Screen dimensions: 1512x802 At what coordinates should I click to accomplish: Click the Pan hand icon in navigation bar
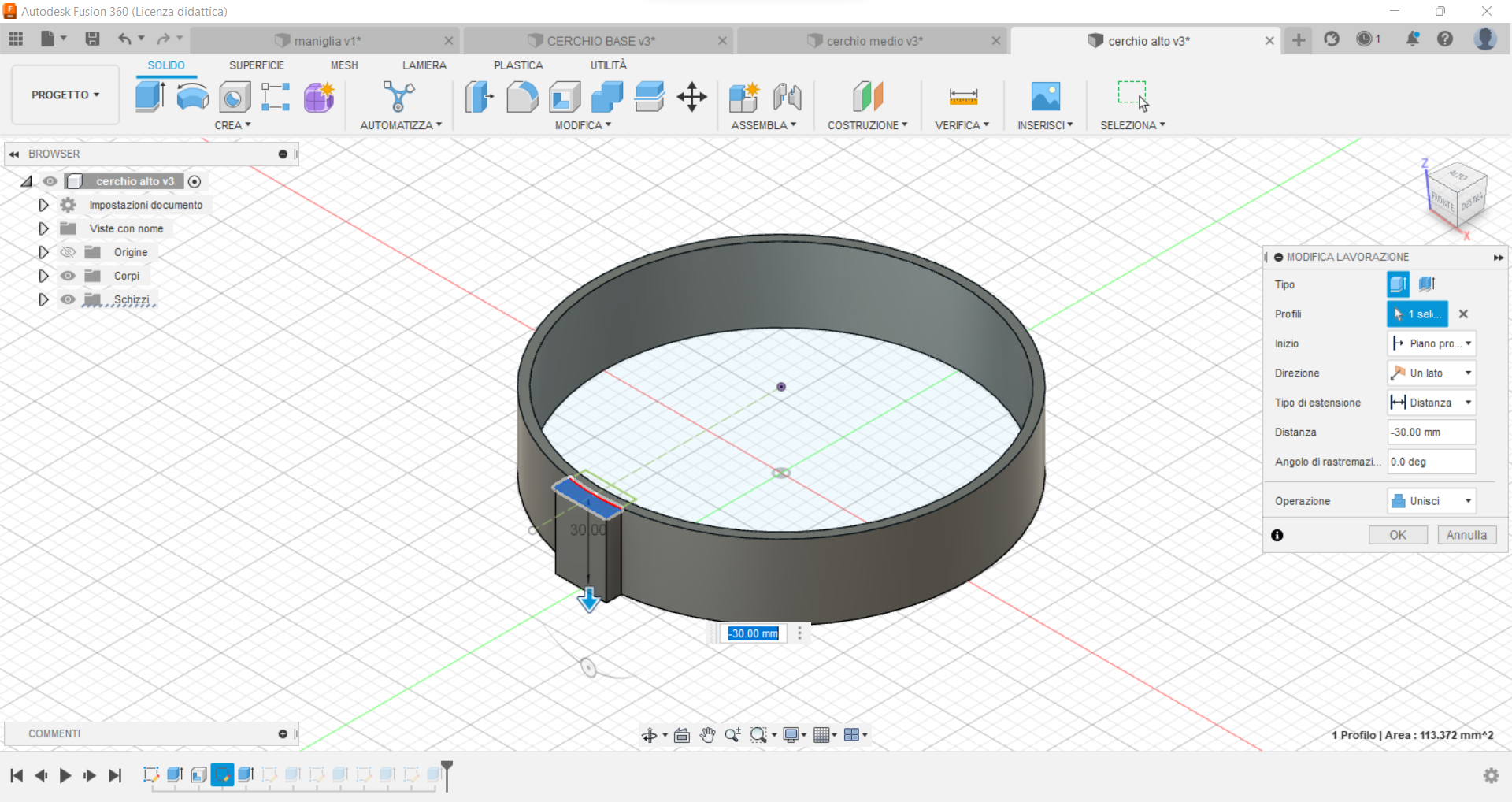click(x=707, y=734)
